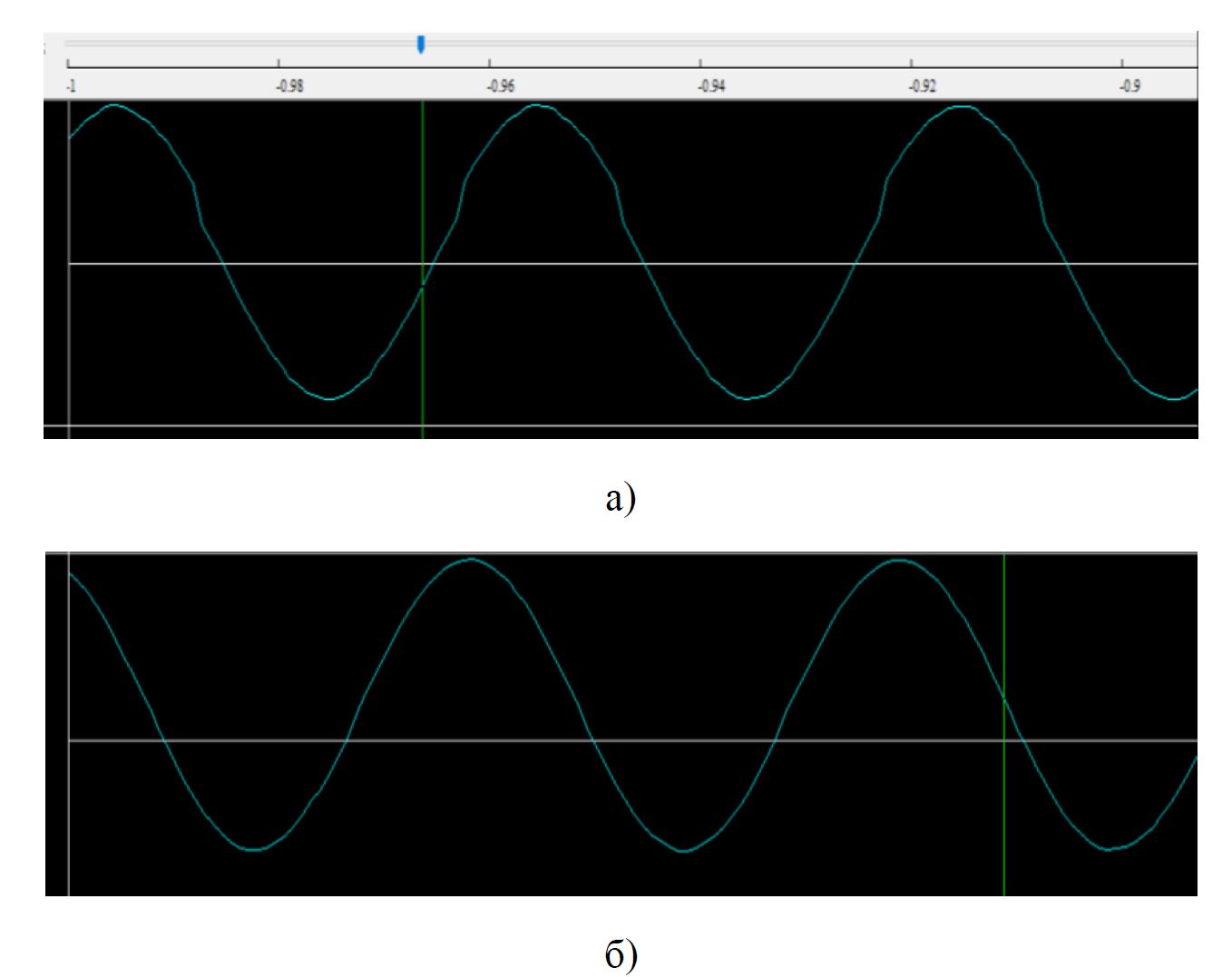Click the green cursor line in waveform б
Screen dimensions: 1232x977
coord(1003,725)
